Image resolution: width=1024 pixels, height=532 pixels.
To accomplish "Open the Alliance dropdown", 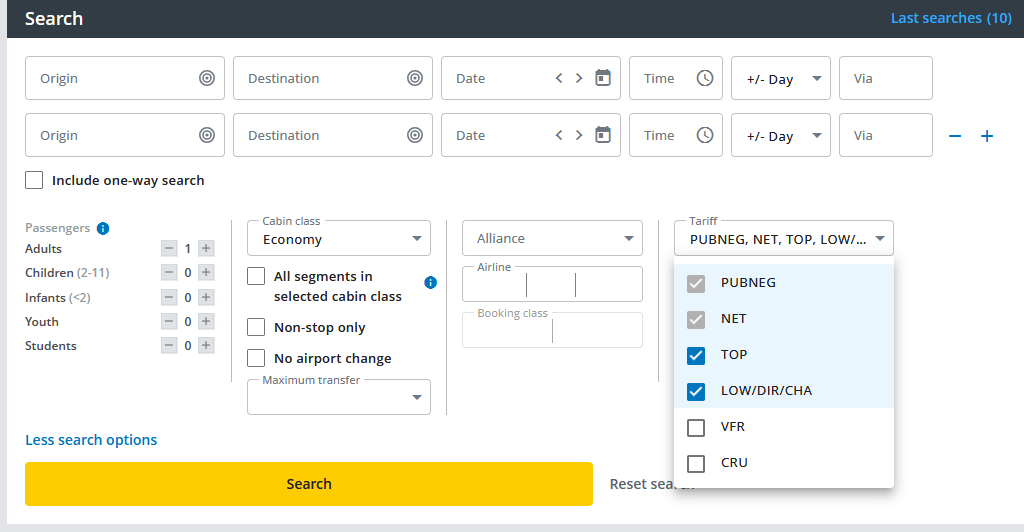I will point(552,238).
